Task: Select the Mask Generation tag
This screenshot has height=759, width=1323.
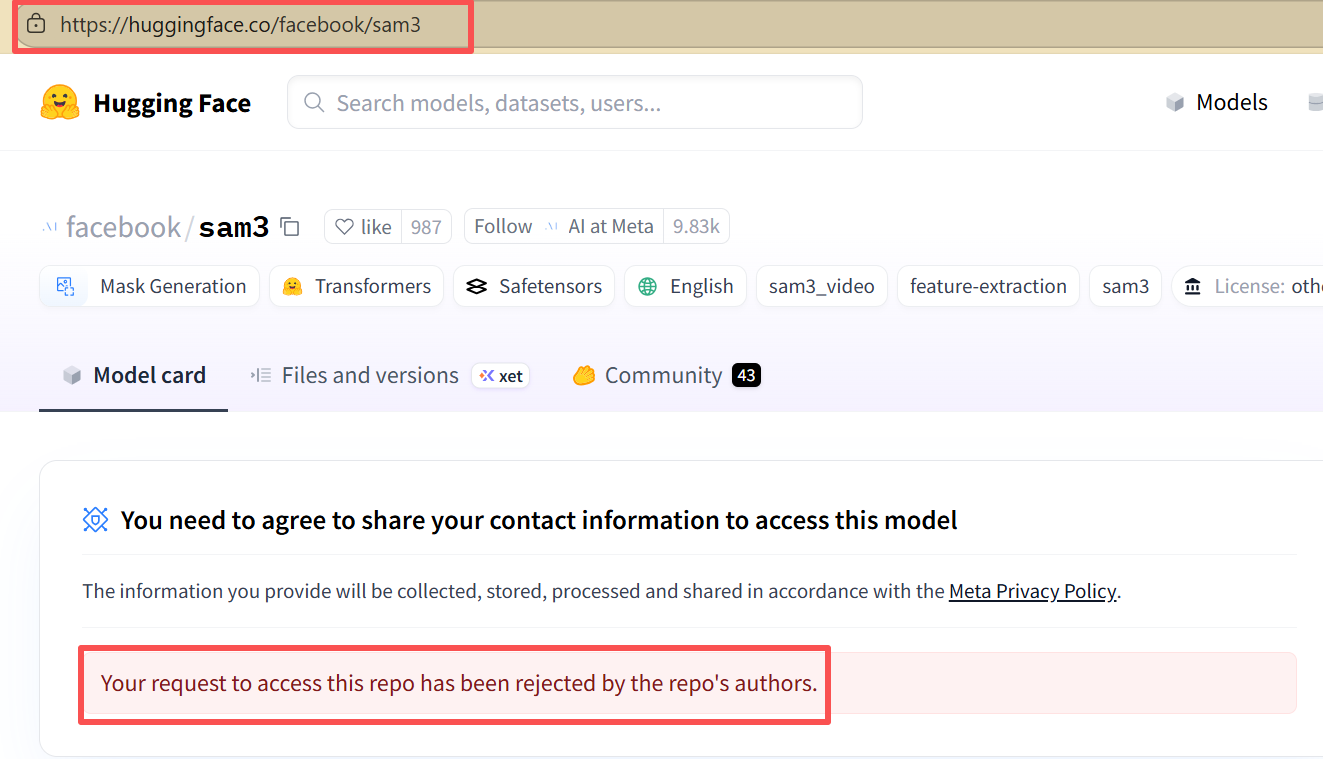Action: point(150,287)
